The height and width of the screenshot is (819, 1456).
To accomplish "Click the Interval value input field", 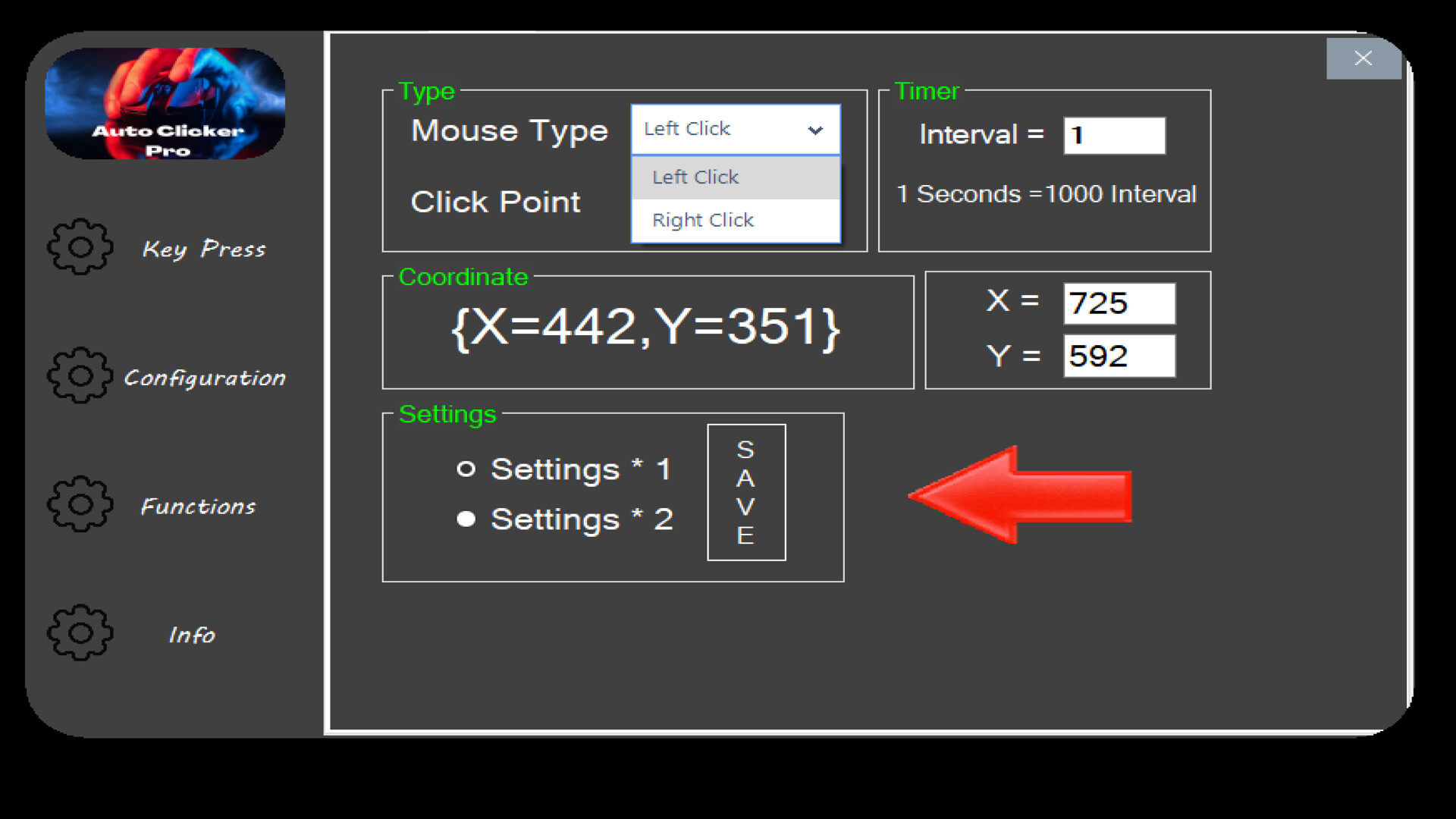I will [x=1115, y=135].
